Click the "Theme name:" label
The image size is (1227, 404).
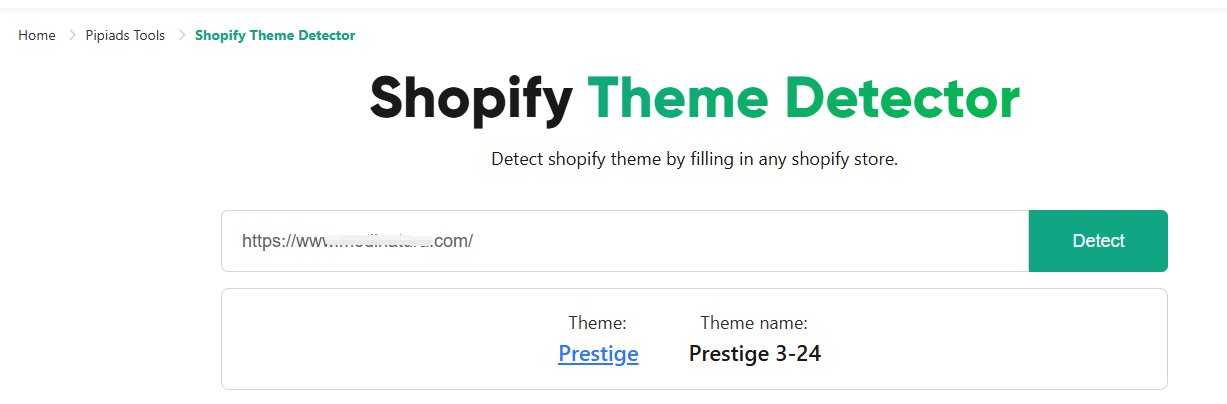754,323
